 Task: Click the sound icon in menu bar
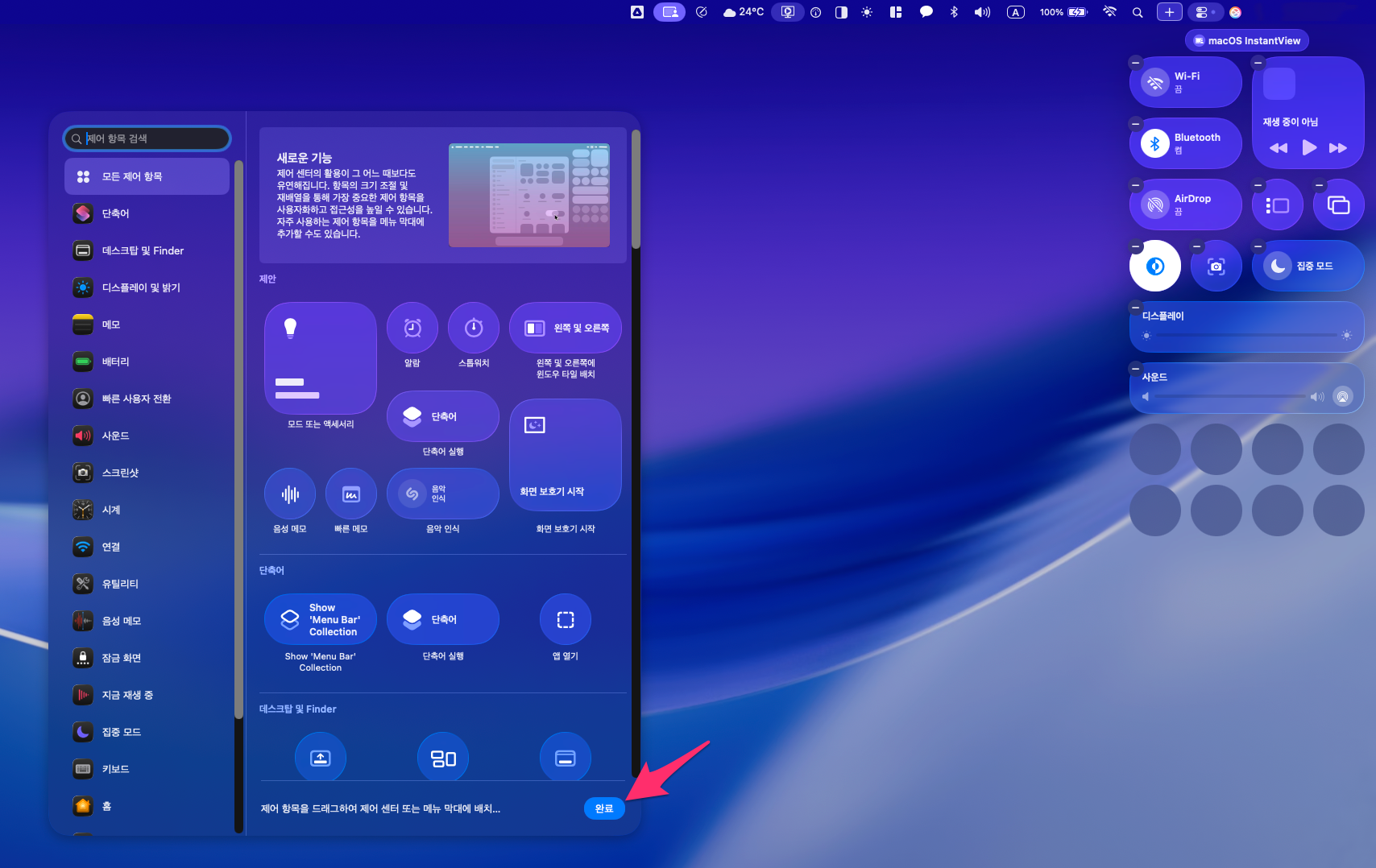coord(982,12)
